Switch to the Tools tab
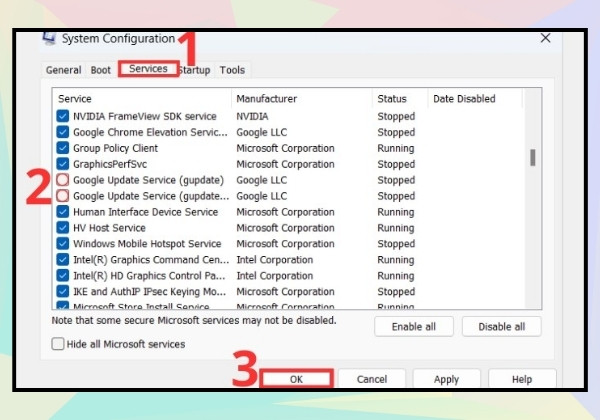Image resolution: width=600 pixels, height=420 pixels. (232, 70)
